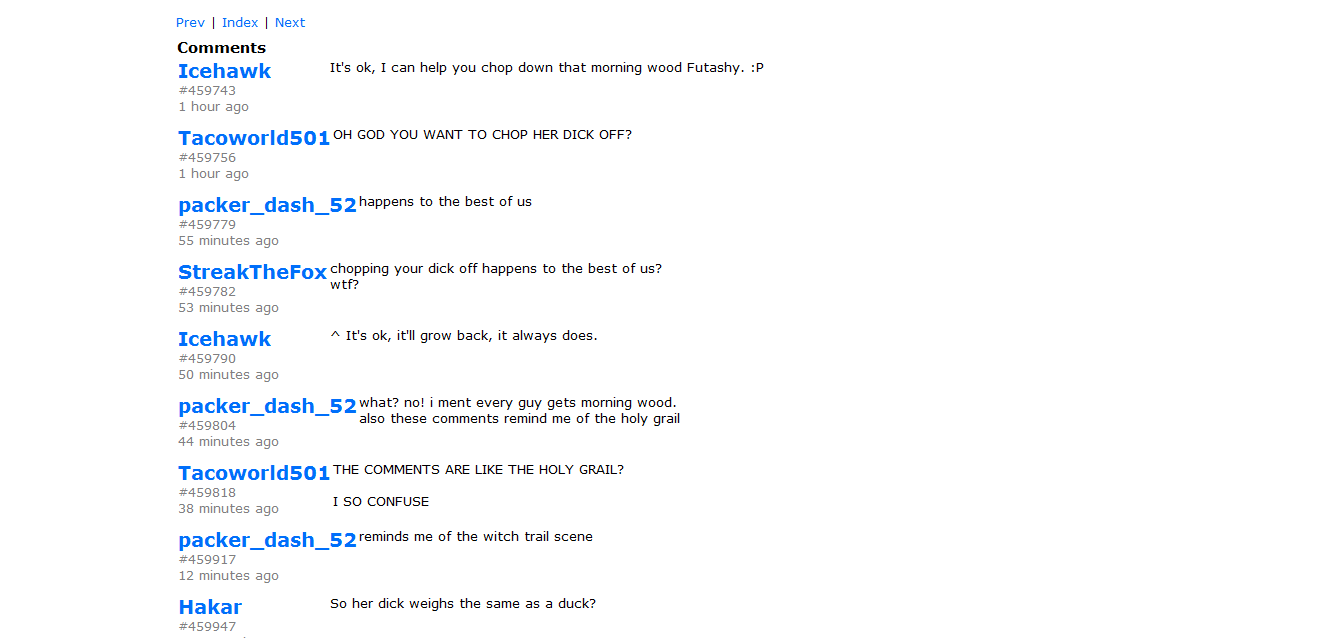Open the Index link
Image resolution: width=1341 pixels, height=638 pixels.
tap(240, 22)
